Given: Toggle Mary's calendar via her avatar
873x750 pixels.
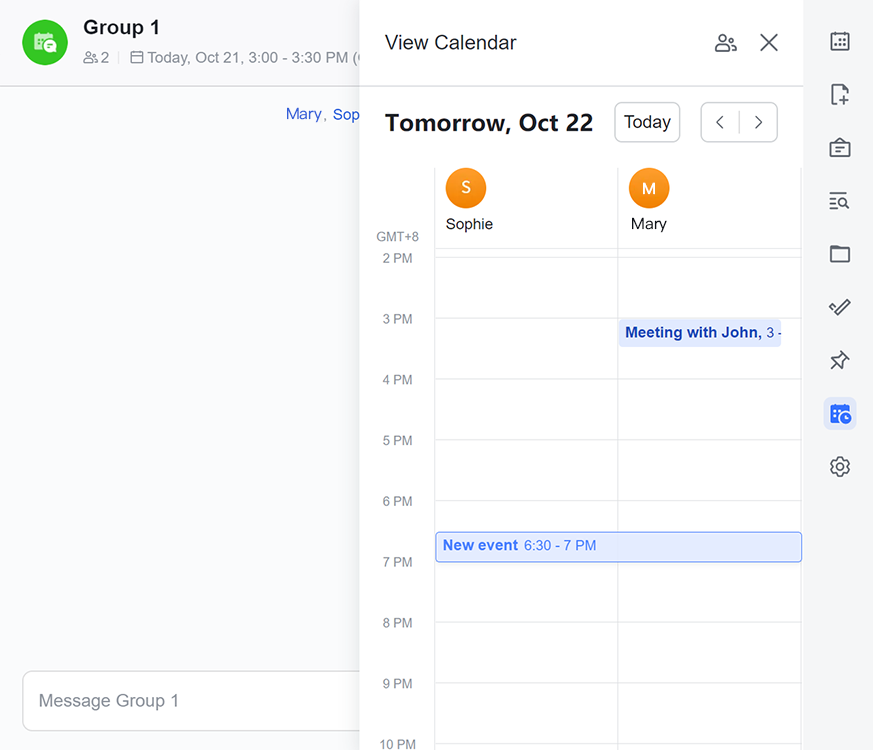Looking at the screenshot, I should coord(648,187).
